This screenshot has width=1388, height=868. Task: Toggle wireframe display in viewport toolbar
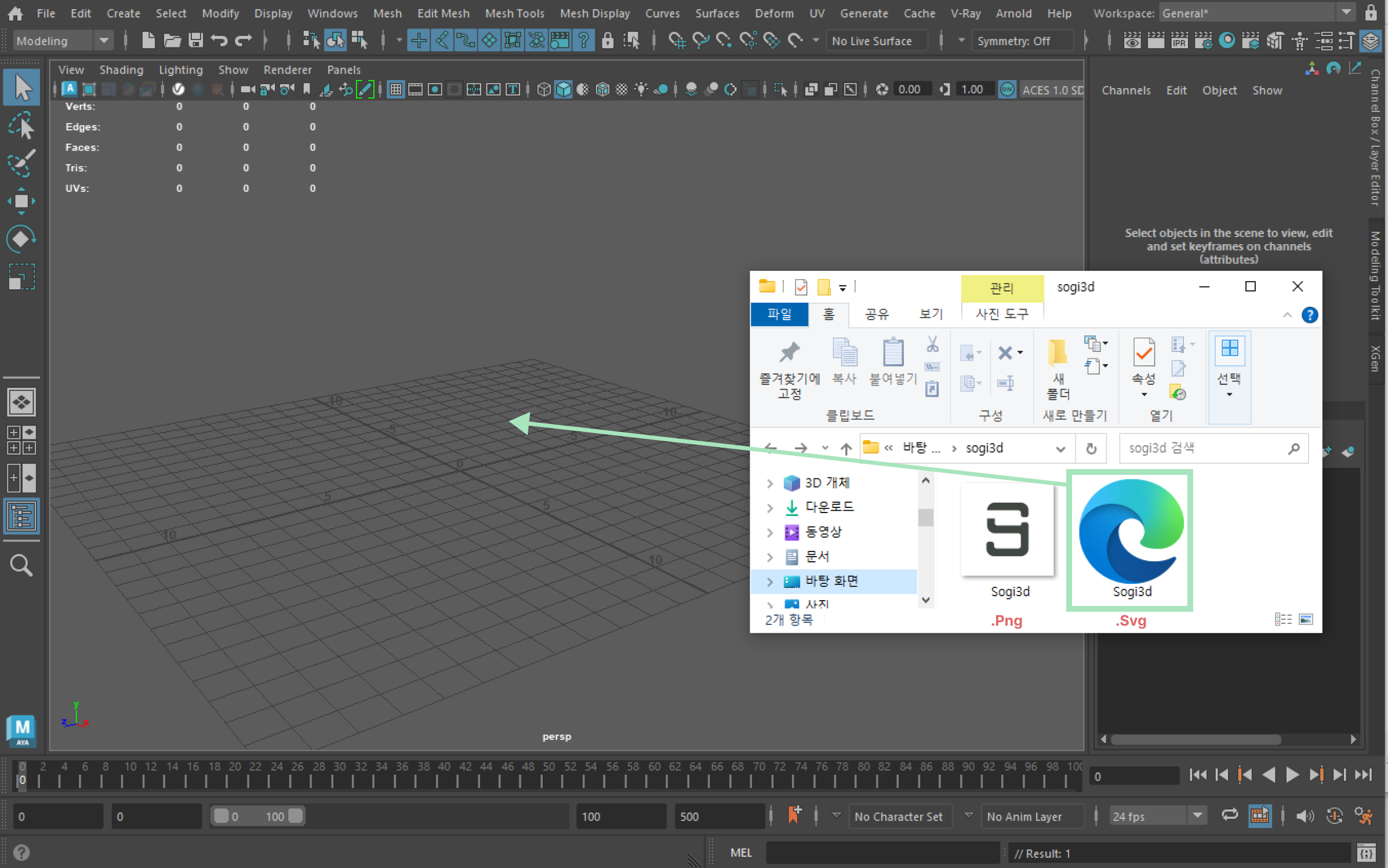543,89
